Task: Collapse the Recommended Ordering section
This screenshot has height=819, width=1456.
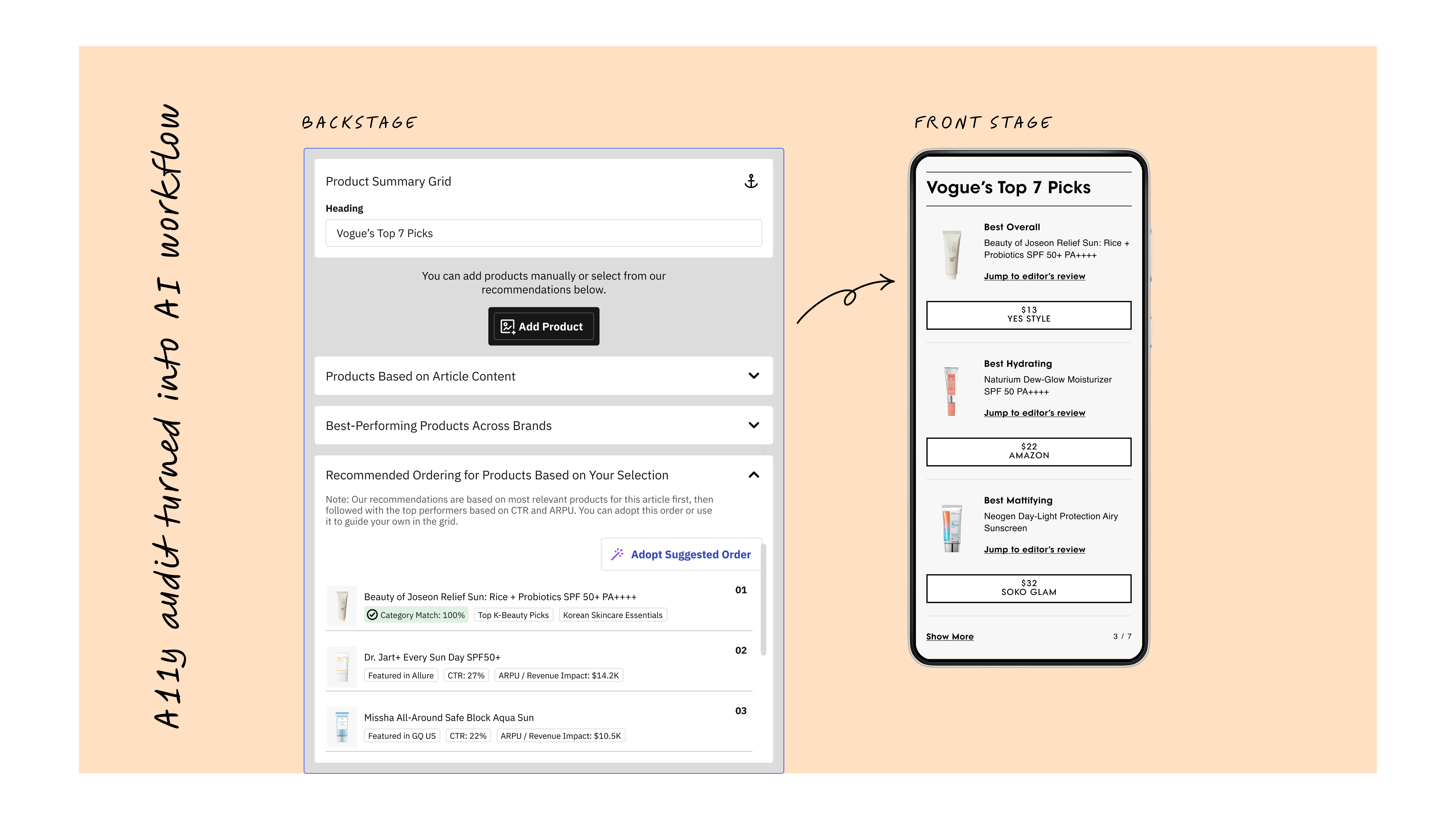Action: coord(753,475)
